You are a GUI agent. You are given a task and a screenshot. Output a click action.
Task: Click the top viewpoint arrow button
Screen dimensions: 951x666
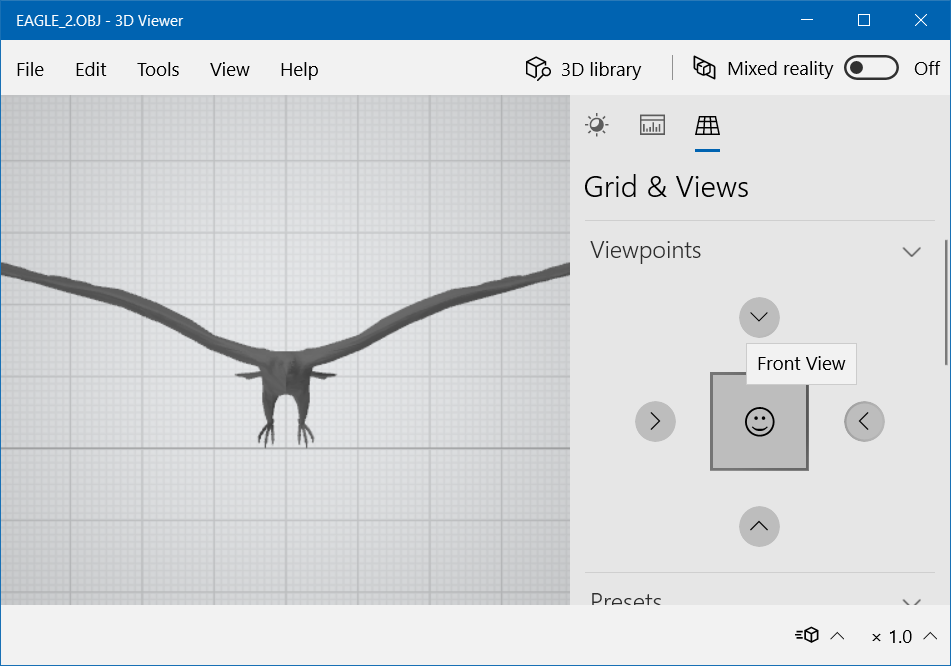pos(759,318)
